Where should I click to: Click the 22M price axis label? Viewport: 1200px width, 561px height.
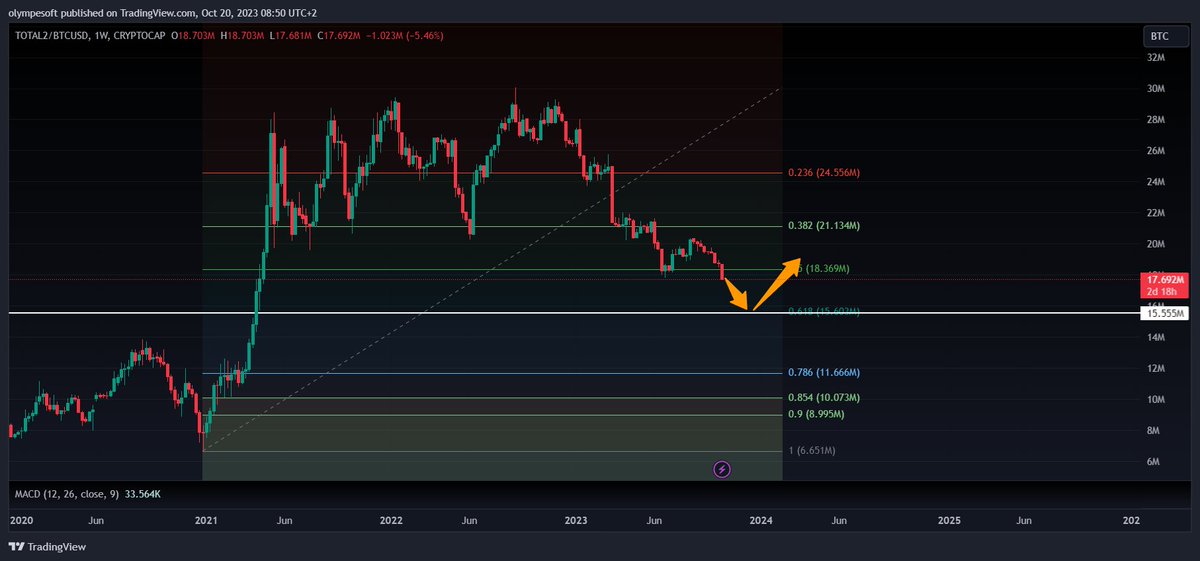1157,213
